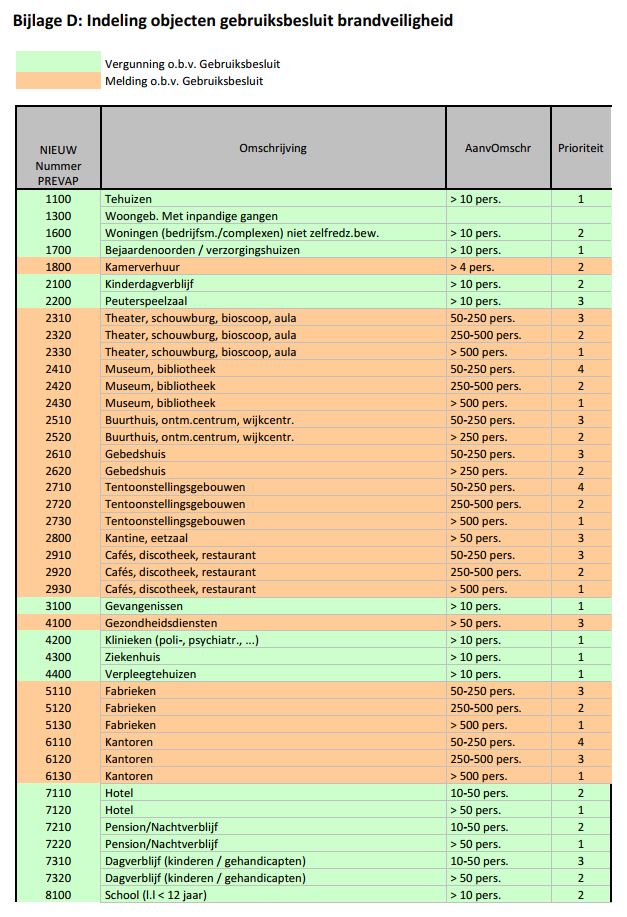Viewport: 627px width, 917px height.
Task: Select the AanvOmschr column header
Action: click(498, 148)
